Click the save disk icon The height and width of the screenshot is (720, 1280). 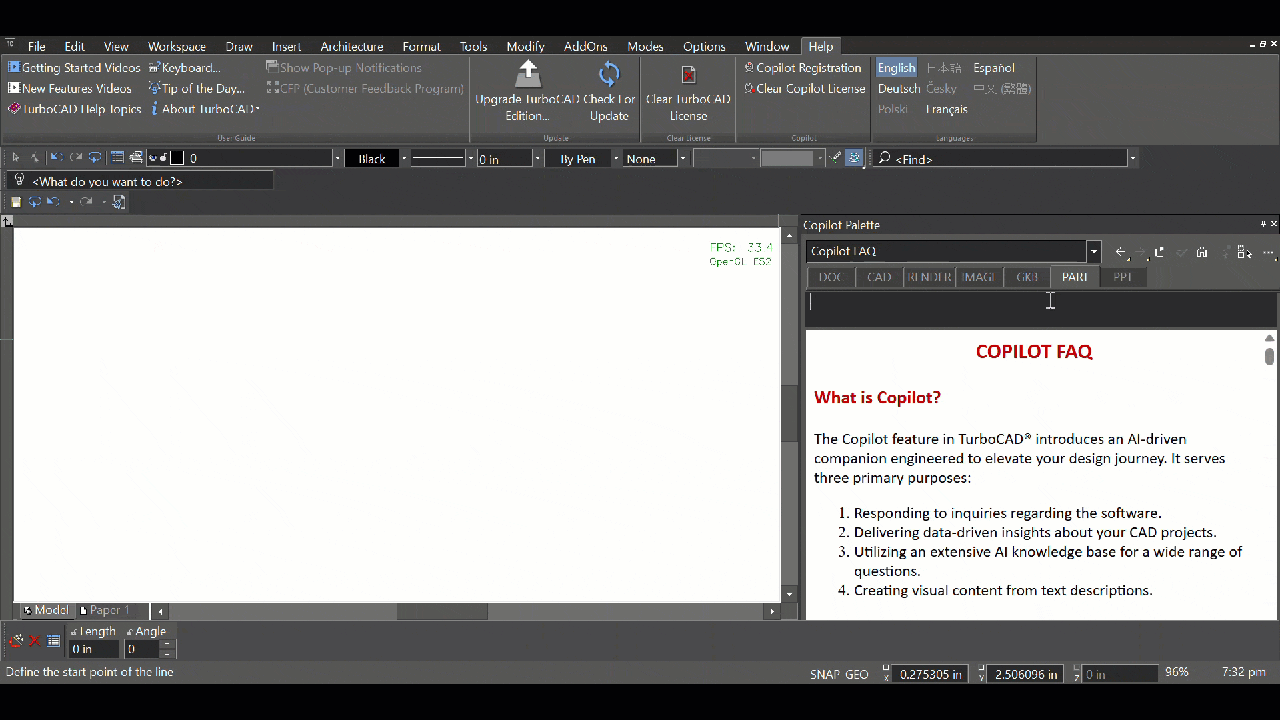pyautogui.click(x=16, y=202)
